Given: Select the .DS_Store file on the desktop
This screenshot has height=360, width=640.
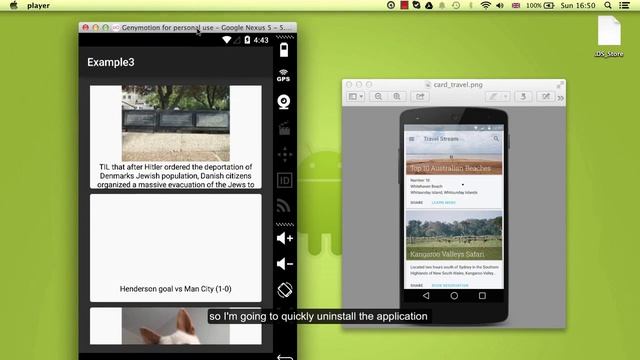Looking at the screenshot, I should [x=609, y=36].
